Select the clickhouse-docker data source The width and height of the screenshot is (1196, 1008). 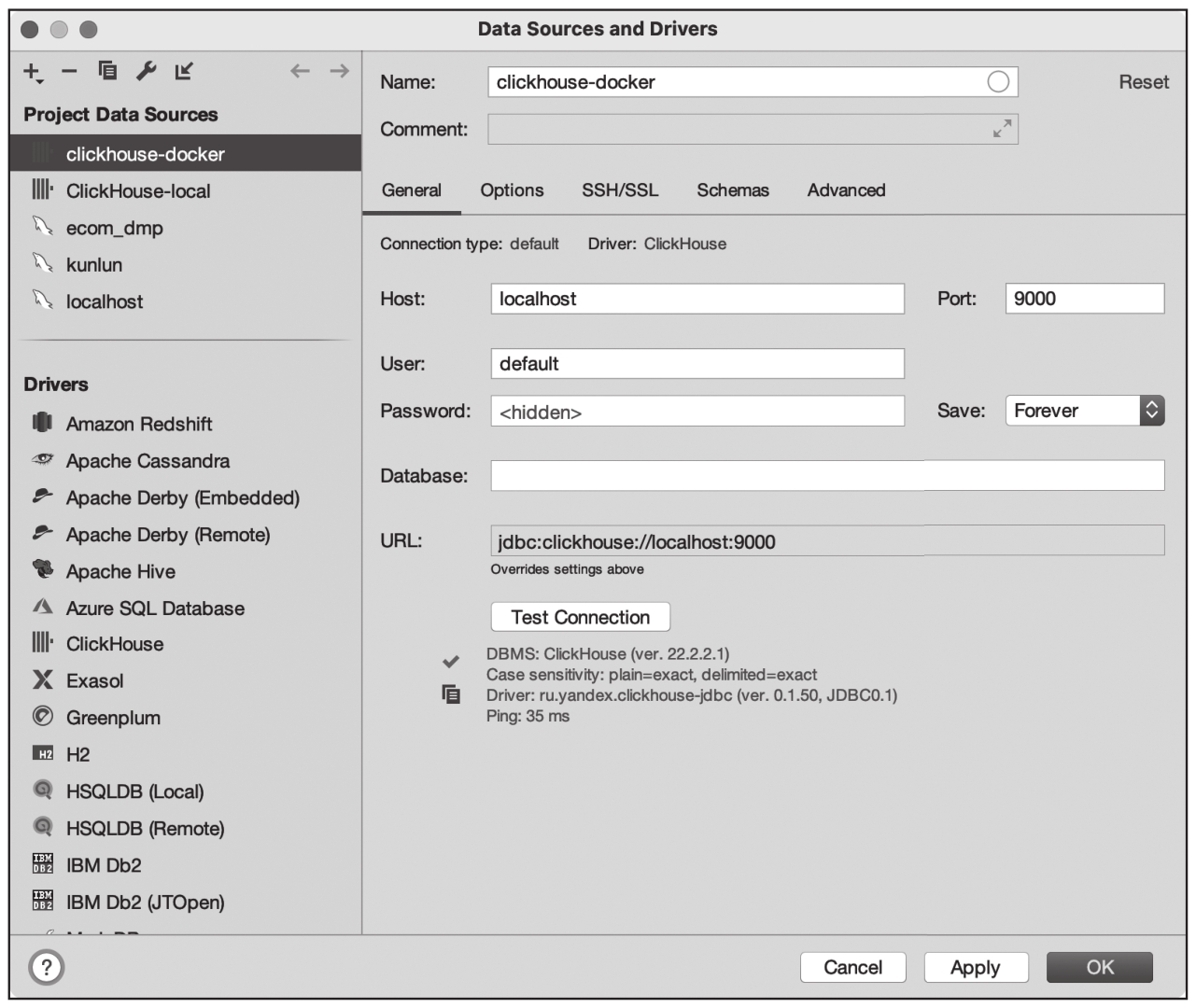185,153
